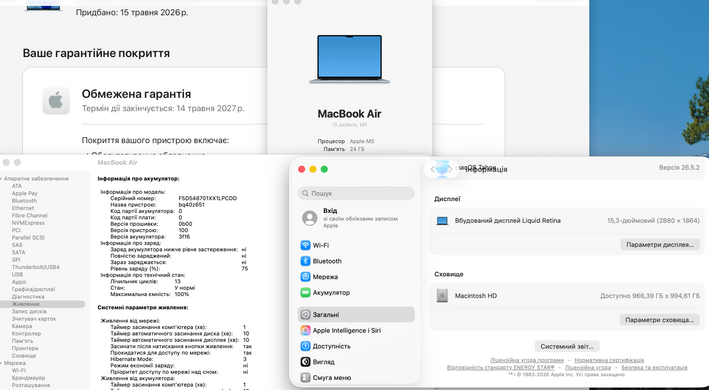
Task: Open Ліцензійна угода програми link
Action: pos(527,360)
